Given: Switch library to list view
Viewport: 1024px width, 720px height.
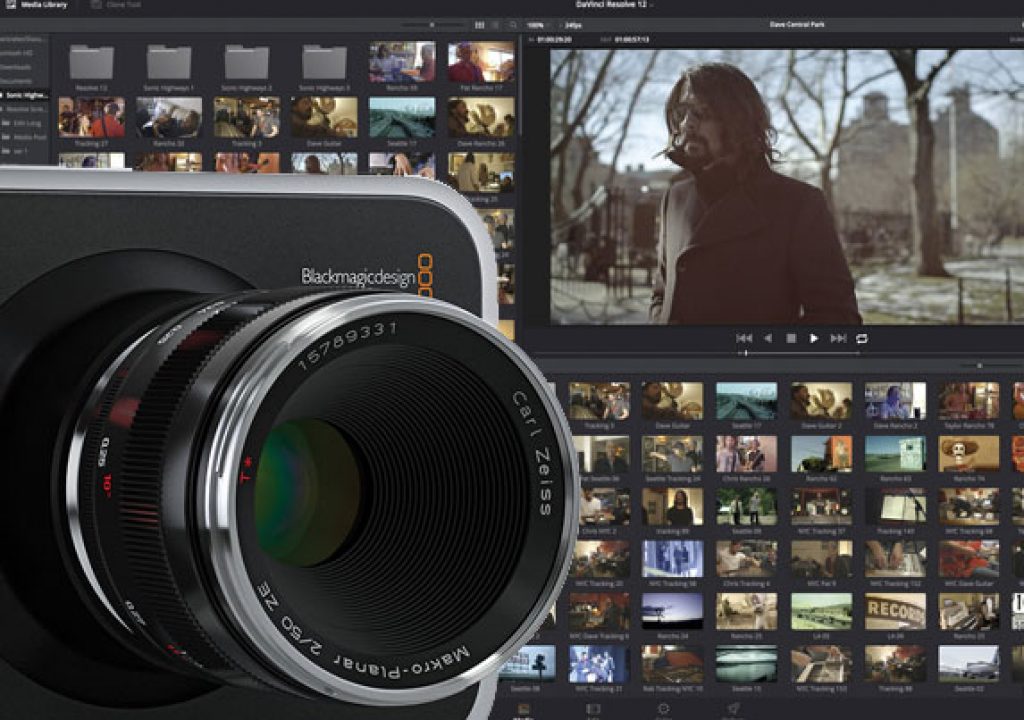Looking at the screenshot, I should (x=496, y=25).
